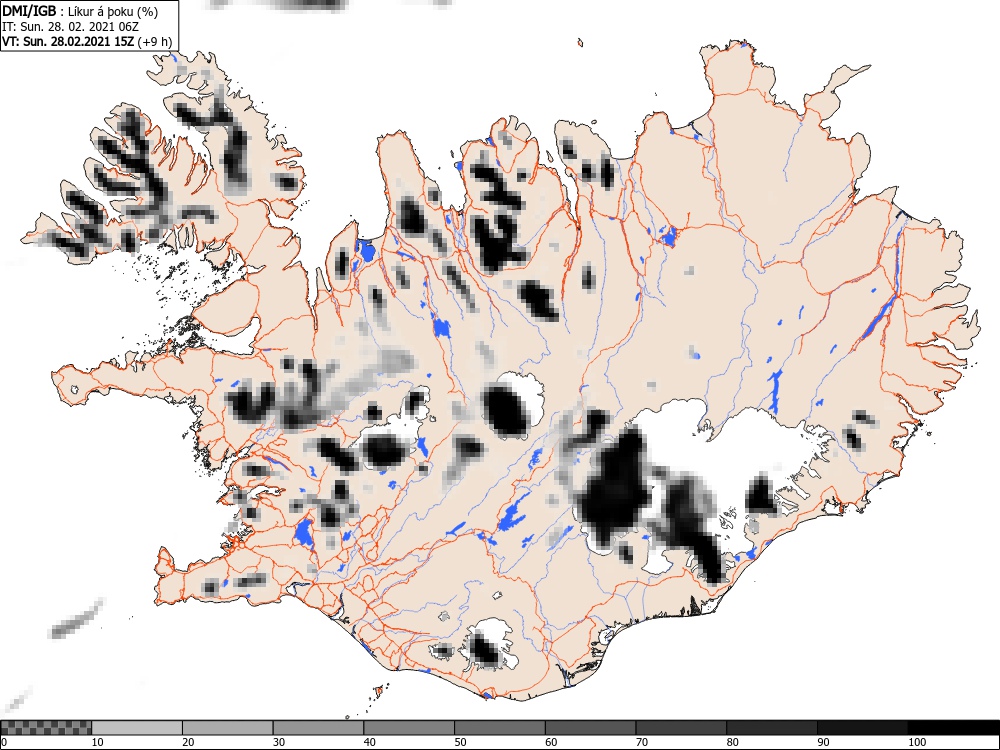Click the black swatch right of 100
The image size is (1000, 750).
coord(953,728)
